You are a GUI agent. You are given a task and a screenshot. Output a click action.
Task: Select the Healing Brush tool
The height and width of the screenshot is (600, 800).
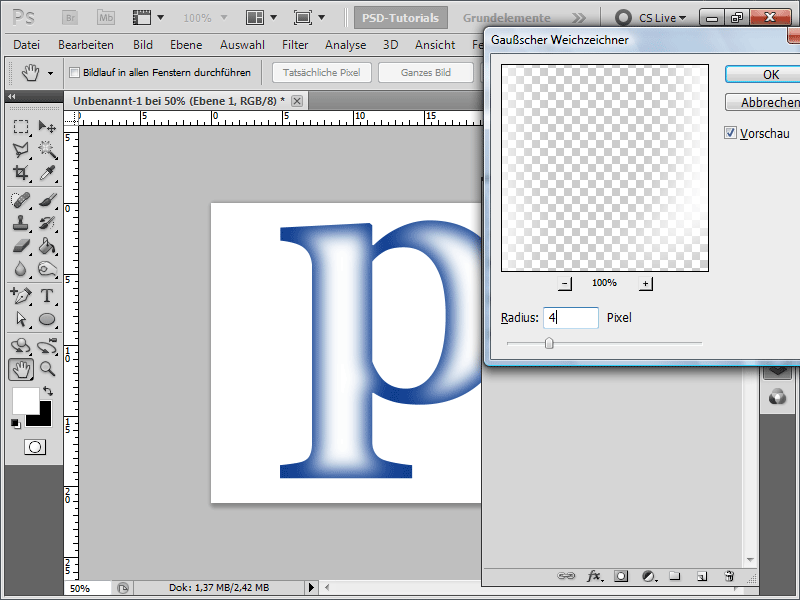[x=20, y=199]
